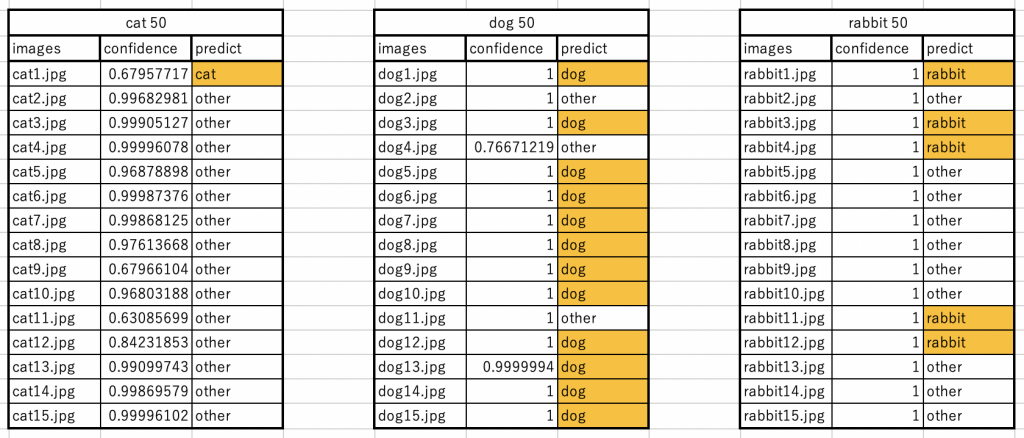Image resolution: width=1024 pixels, height=438 pixels.
Task: Select the orange 'dog' cell for dog1.jpg
Action: [602, 73]
